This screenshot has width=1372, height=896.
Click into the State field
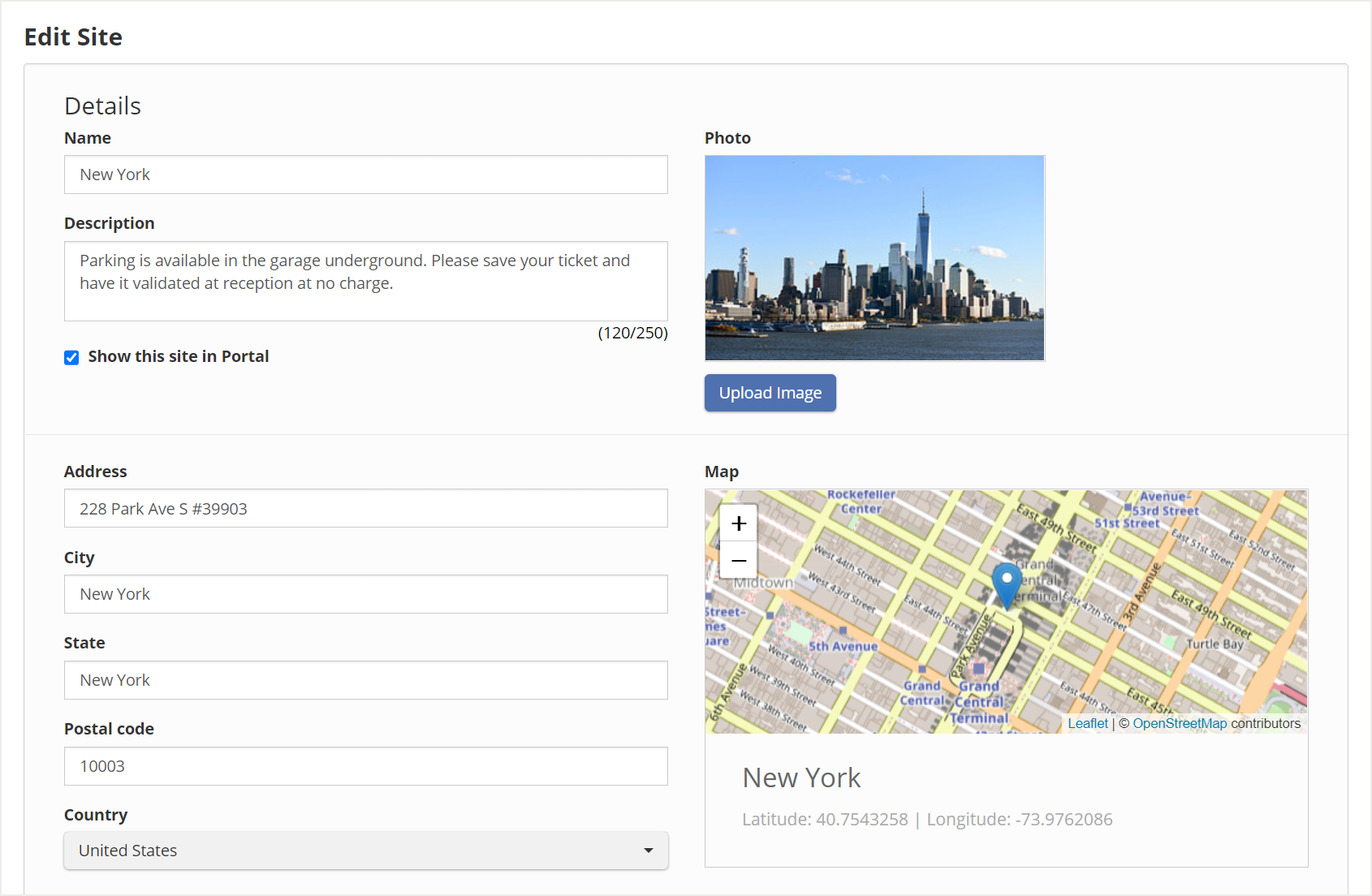pyautogui.click(x=365, y=680)
